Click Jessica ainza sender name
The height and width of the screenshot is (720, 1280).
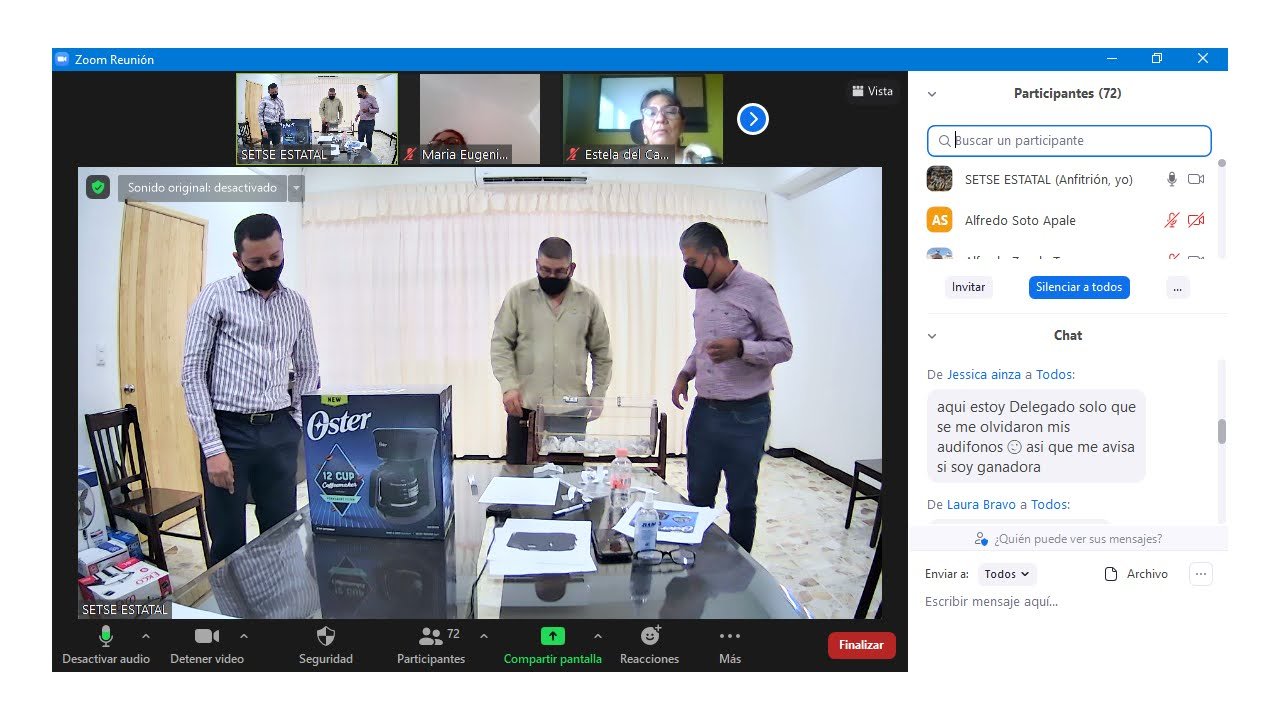(x=984, y=375)
